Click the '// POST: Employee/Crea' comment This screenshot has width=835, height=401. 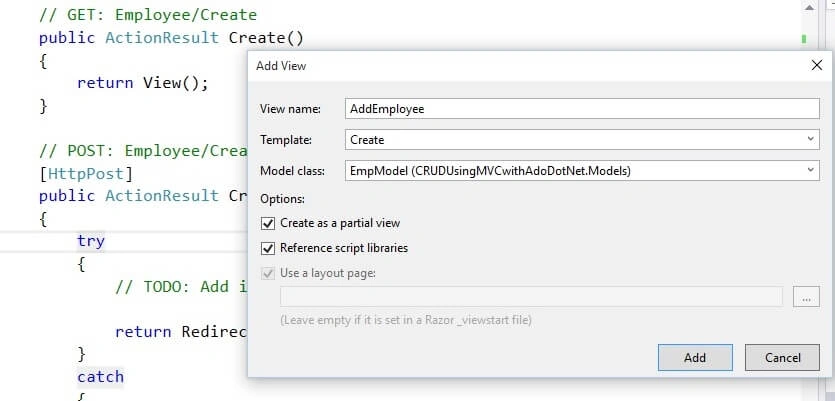144,151
